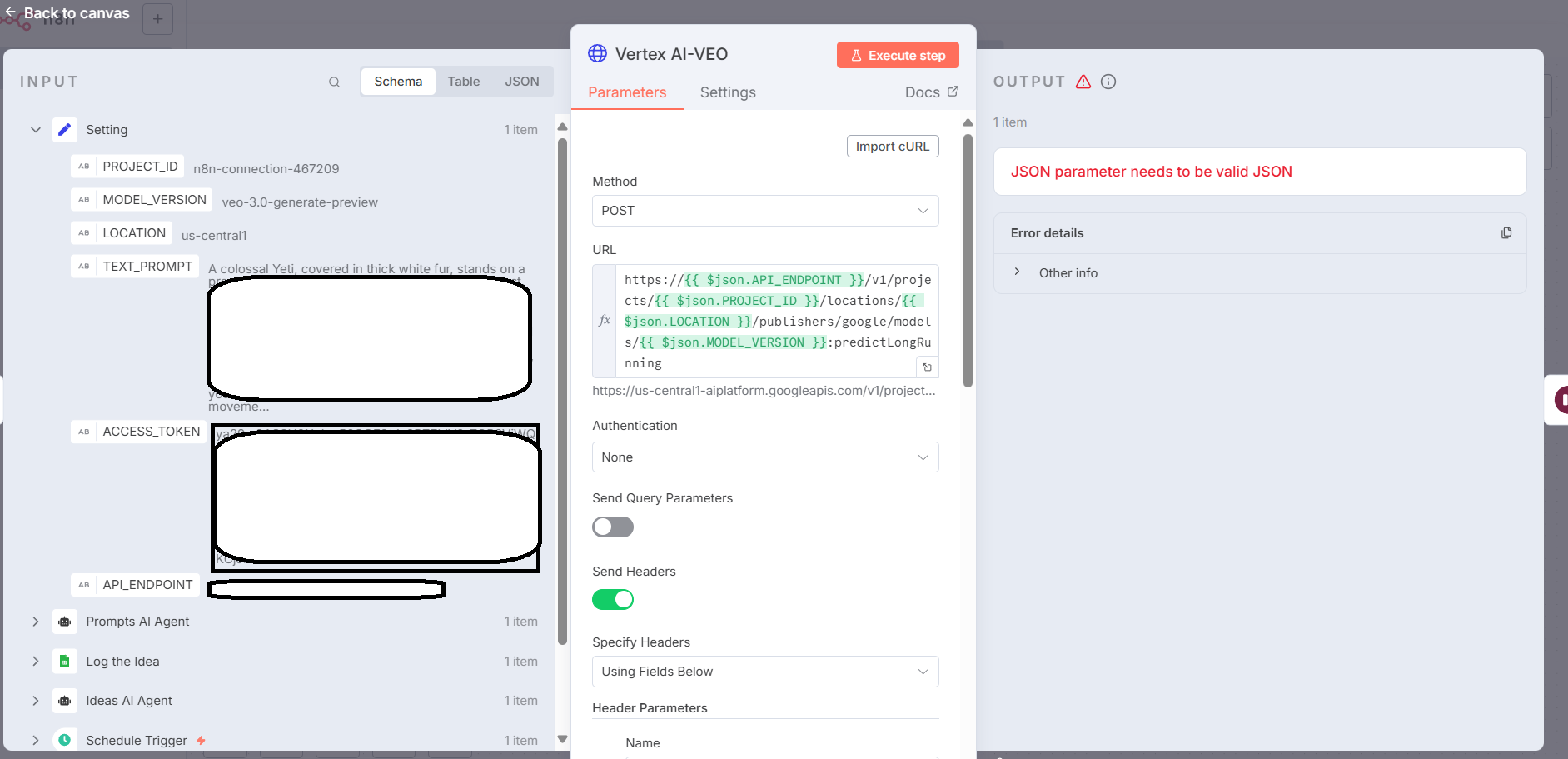Expand Other info in error details

click(1017, 272)
